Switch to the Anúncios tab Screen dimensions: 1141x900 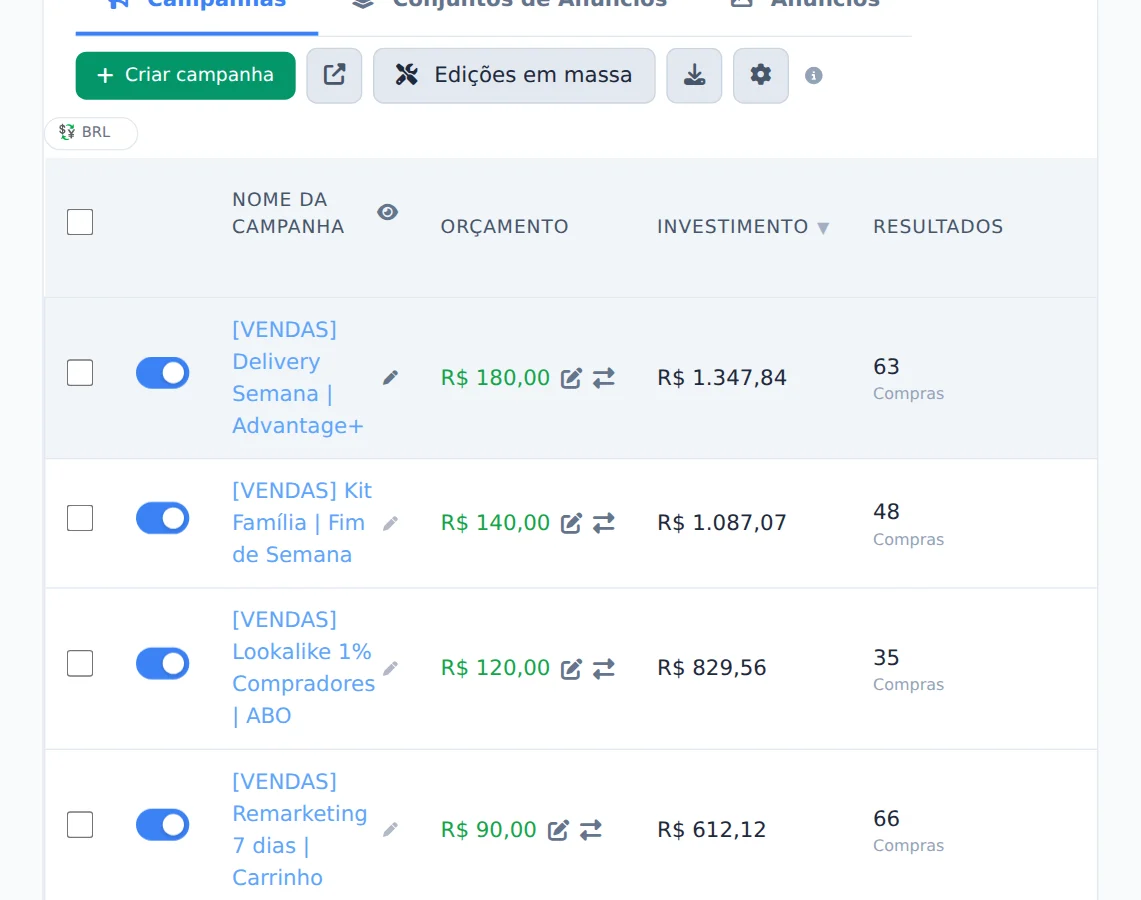(805, 6)
